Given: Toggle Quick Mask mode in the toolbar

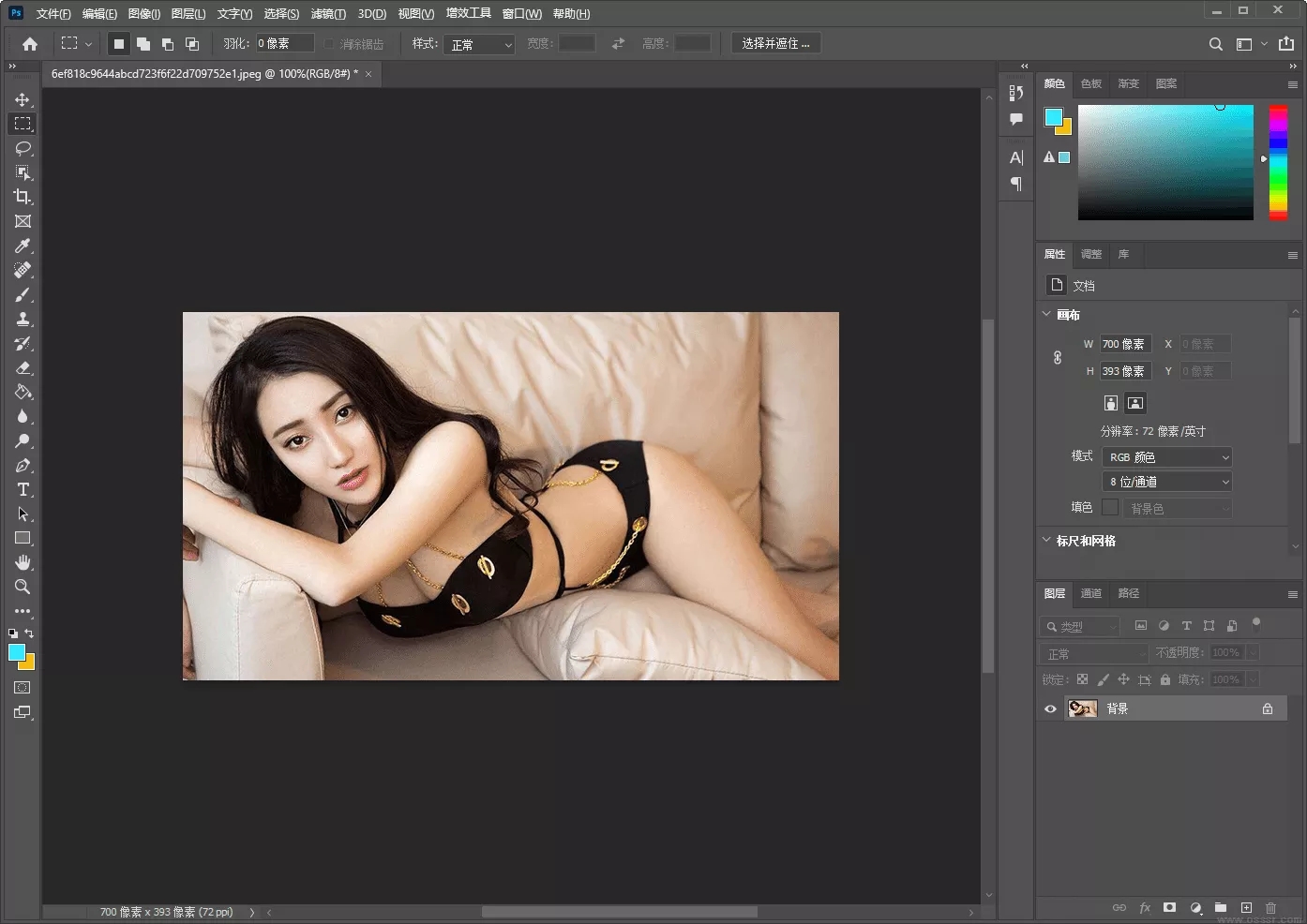Looking at the screenshot, I should [x=23, y=688].
